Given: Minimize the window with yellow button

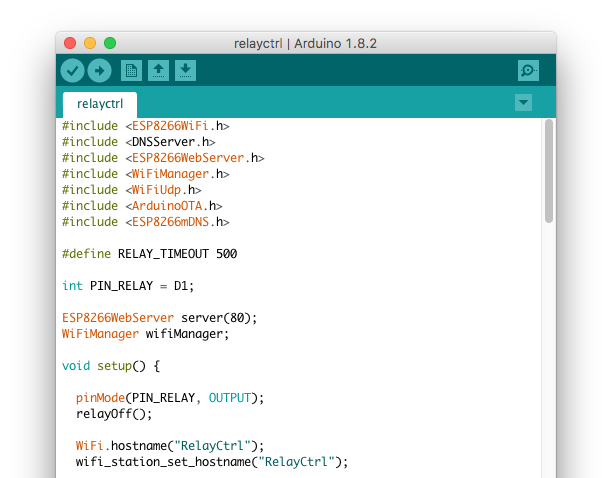Looking at the screenshot, I should click(x=90, y=43).
